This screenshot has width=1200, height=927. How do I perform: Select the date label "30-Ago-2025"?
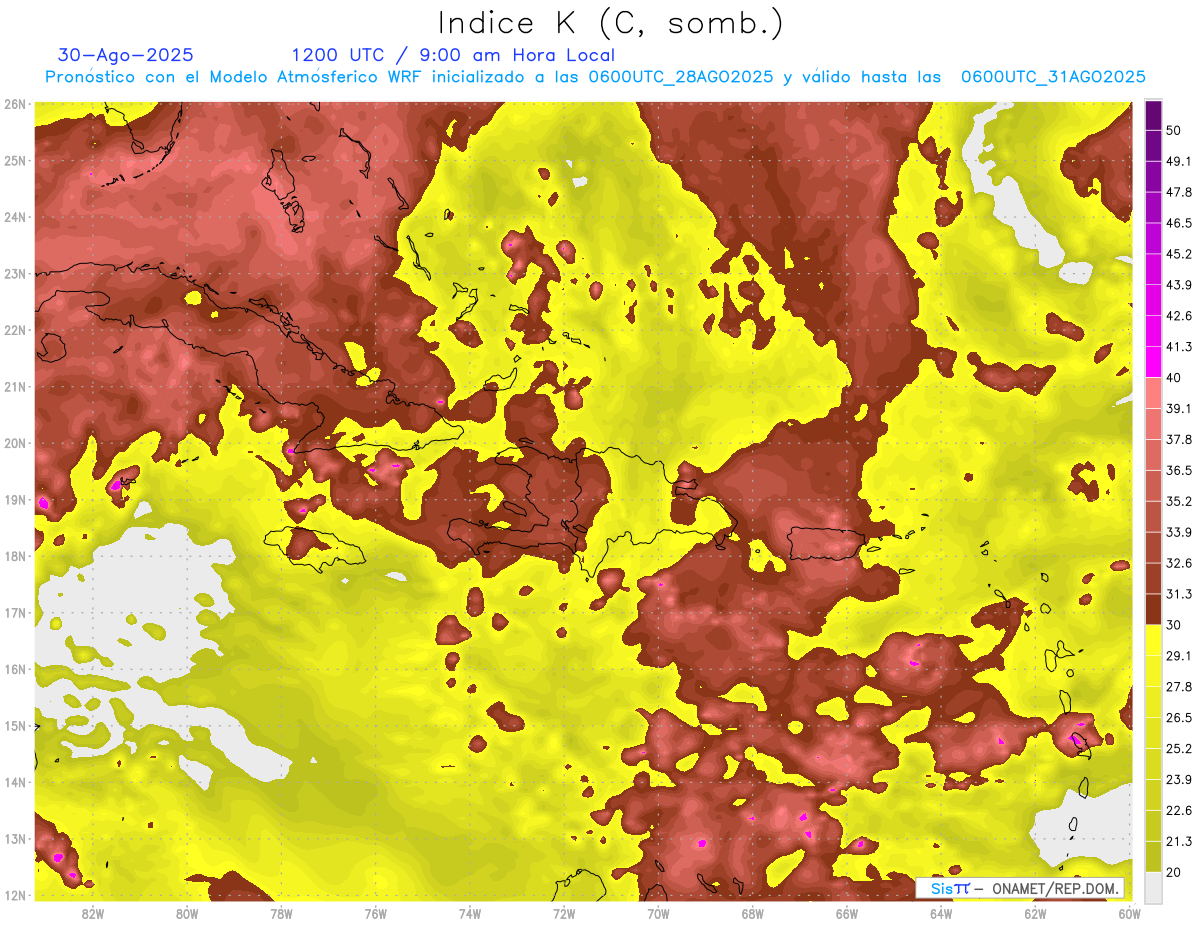pyautogui.click(x=126, y=55)
